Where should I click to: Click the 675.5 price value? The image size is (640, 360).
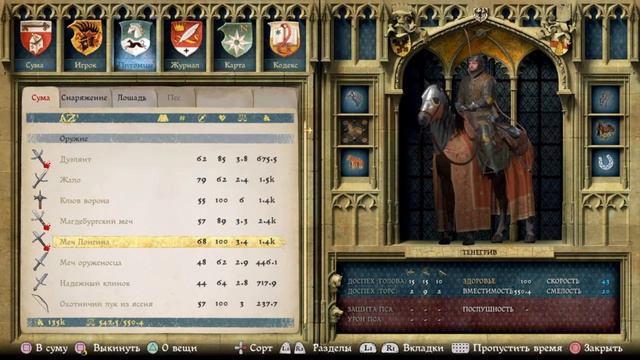click(267, 159)
